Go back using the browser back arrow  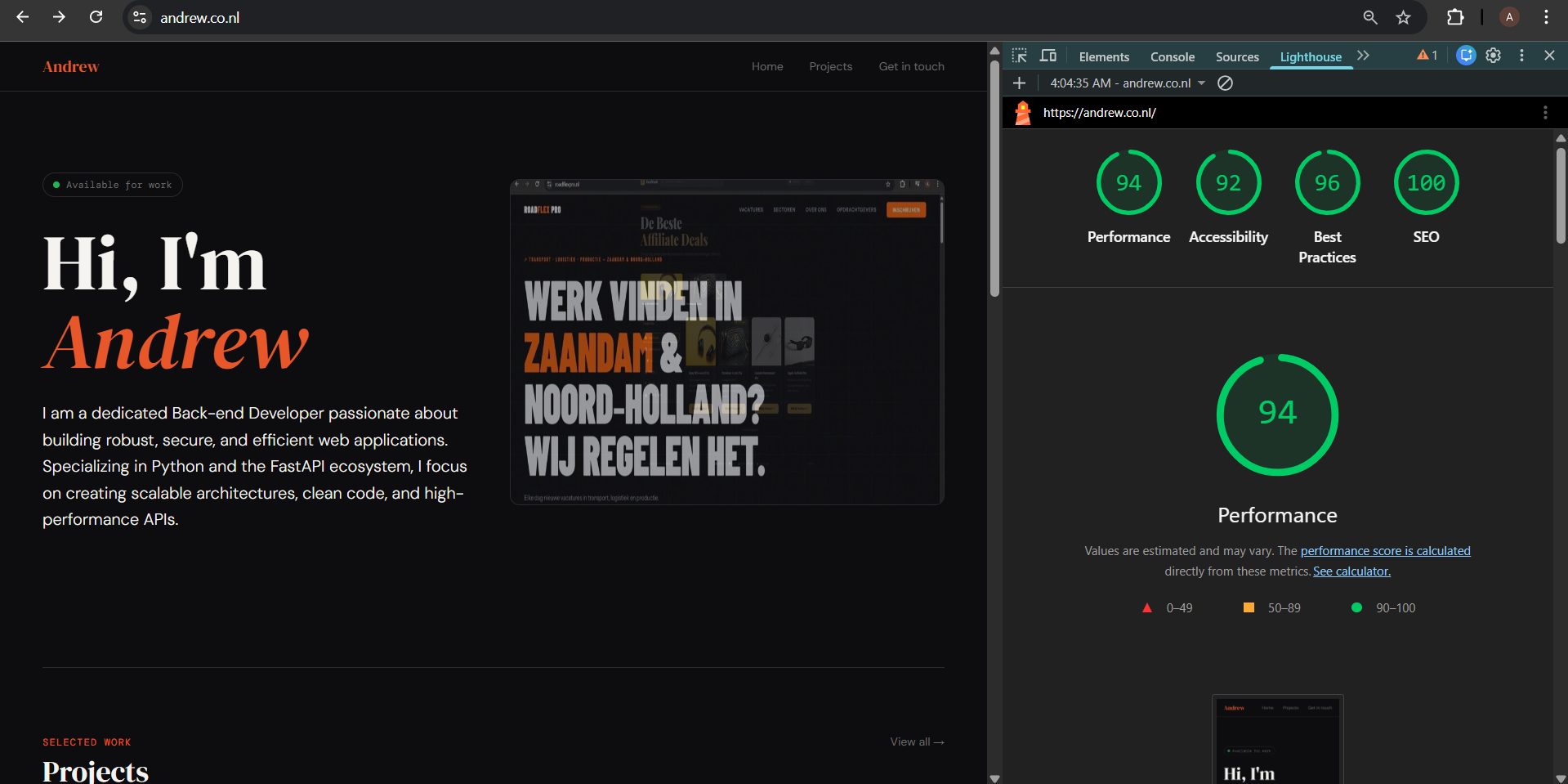click(x=22, y=17)
